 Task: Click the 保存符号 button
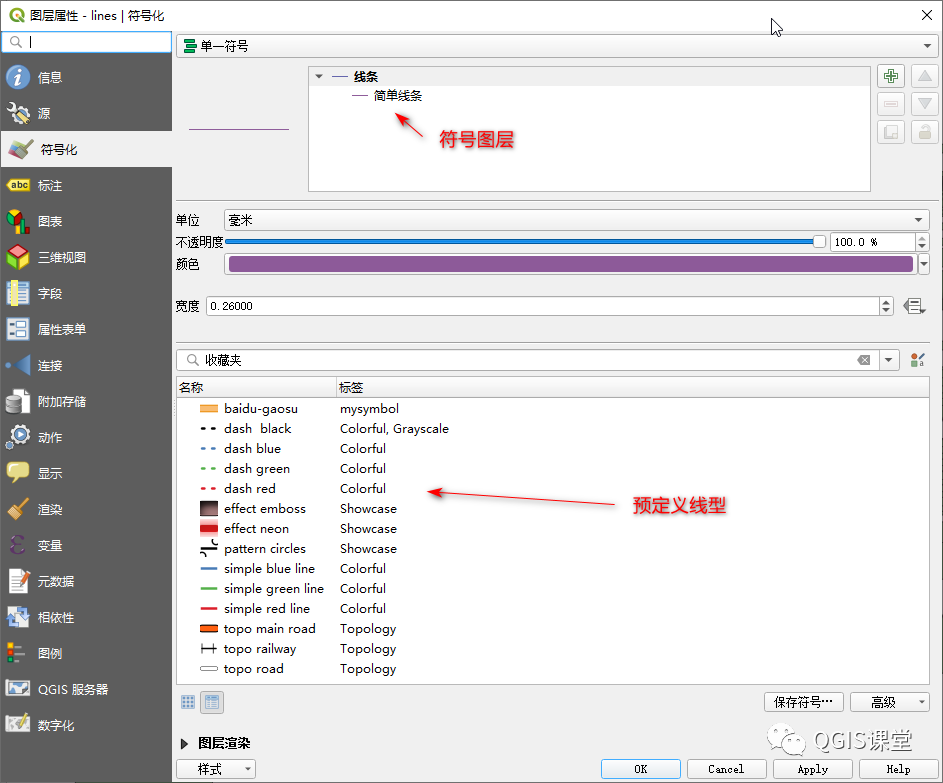click(x=803, y=702)
